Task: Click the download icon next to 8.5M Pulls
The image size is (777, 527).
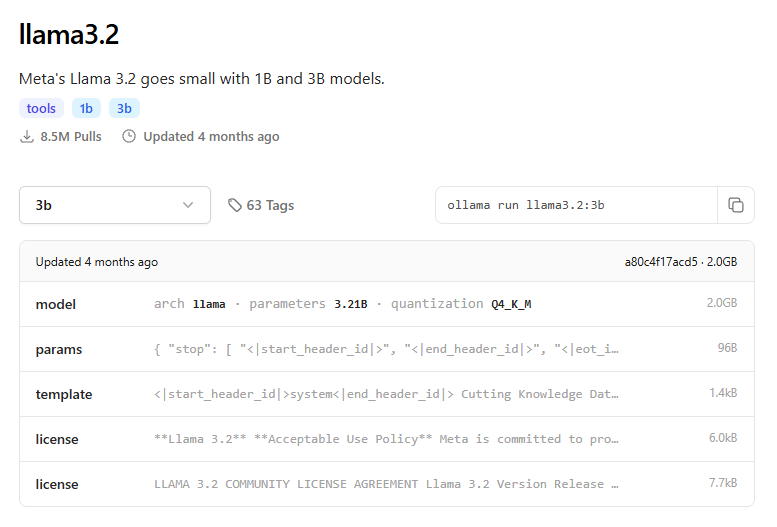Action: pos(27,136)
